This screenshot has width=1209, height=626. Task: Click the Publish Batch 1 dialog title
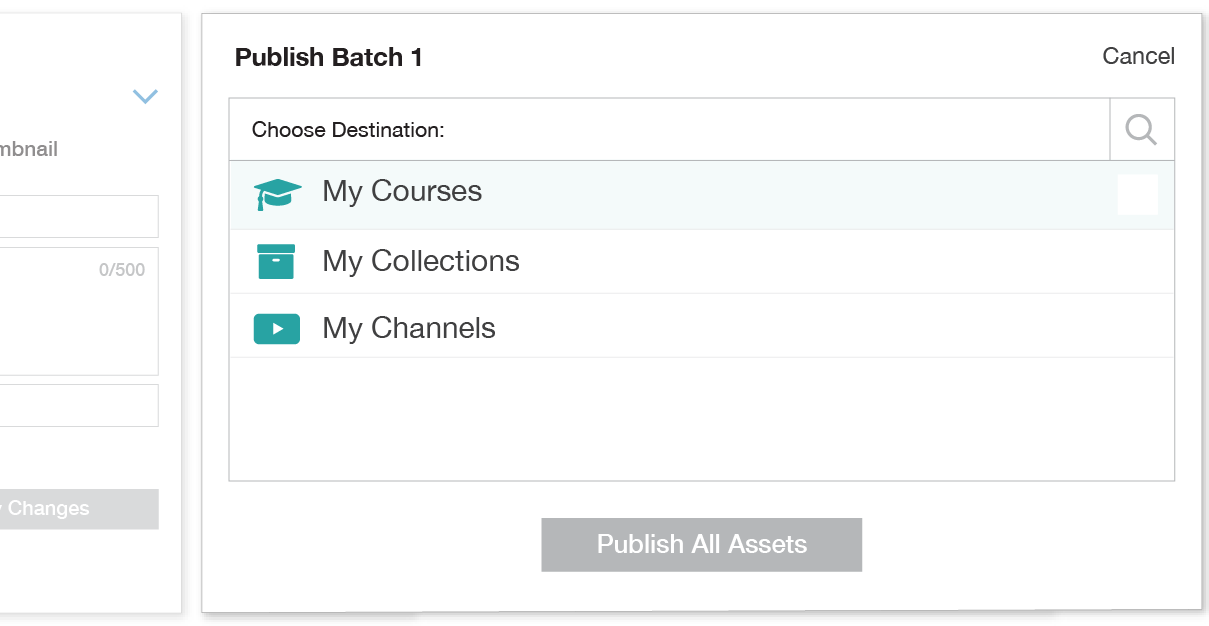pos(328,58)
